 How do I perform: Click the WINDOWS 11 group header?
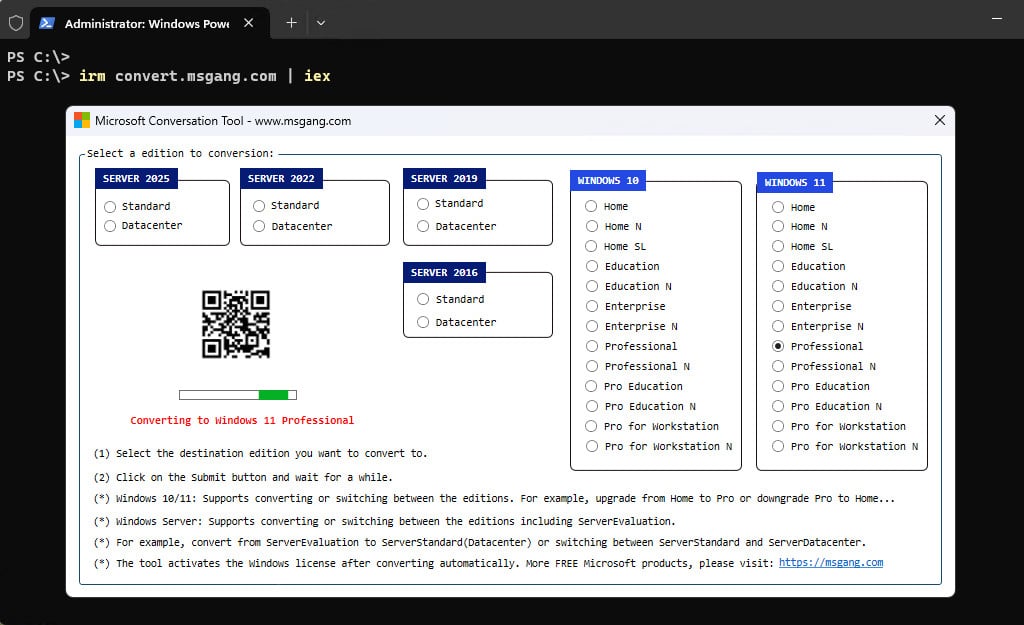click(795, 182)
